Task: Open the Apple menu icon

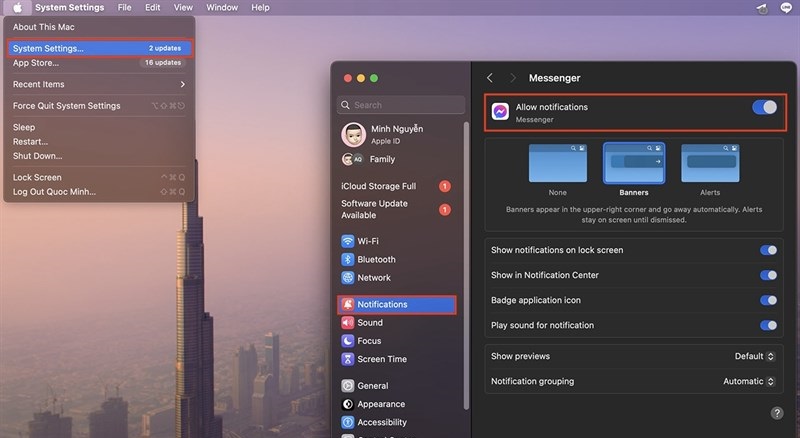Action: click(x=17, y=7)
